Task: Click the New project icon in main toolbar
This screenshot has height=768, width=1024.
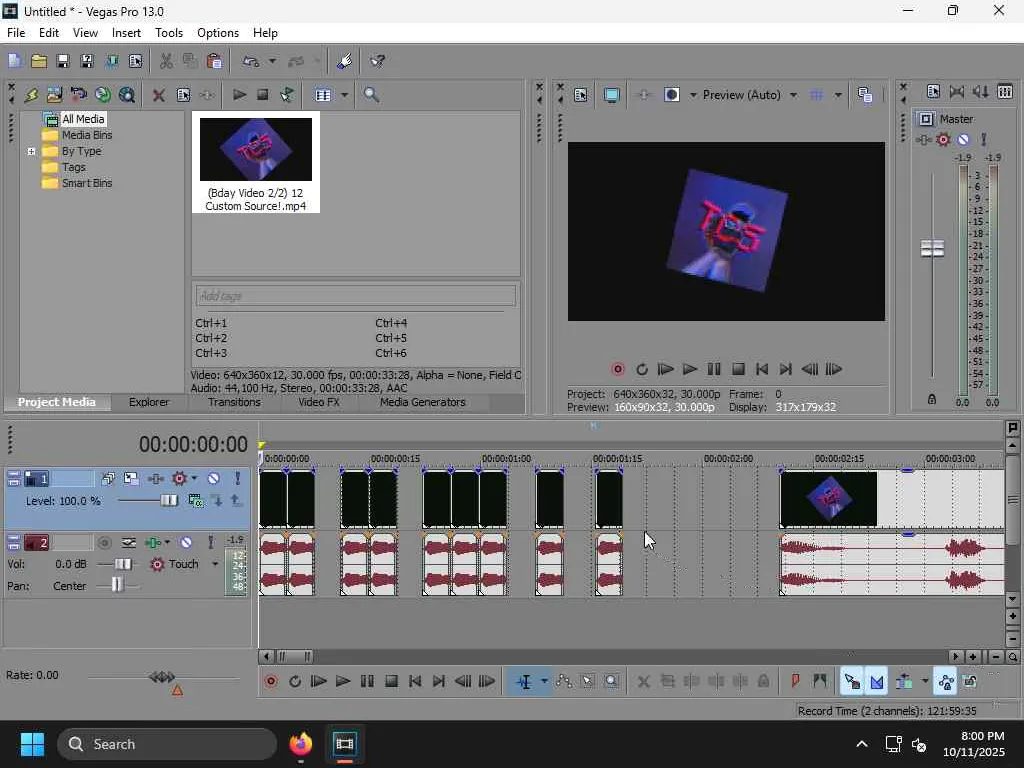Action: pos(14,61)
